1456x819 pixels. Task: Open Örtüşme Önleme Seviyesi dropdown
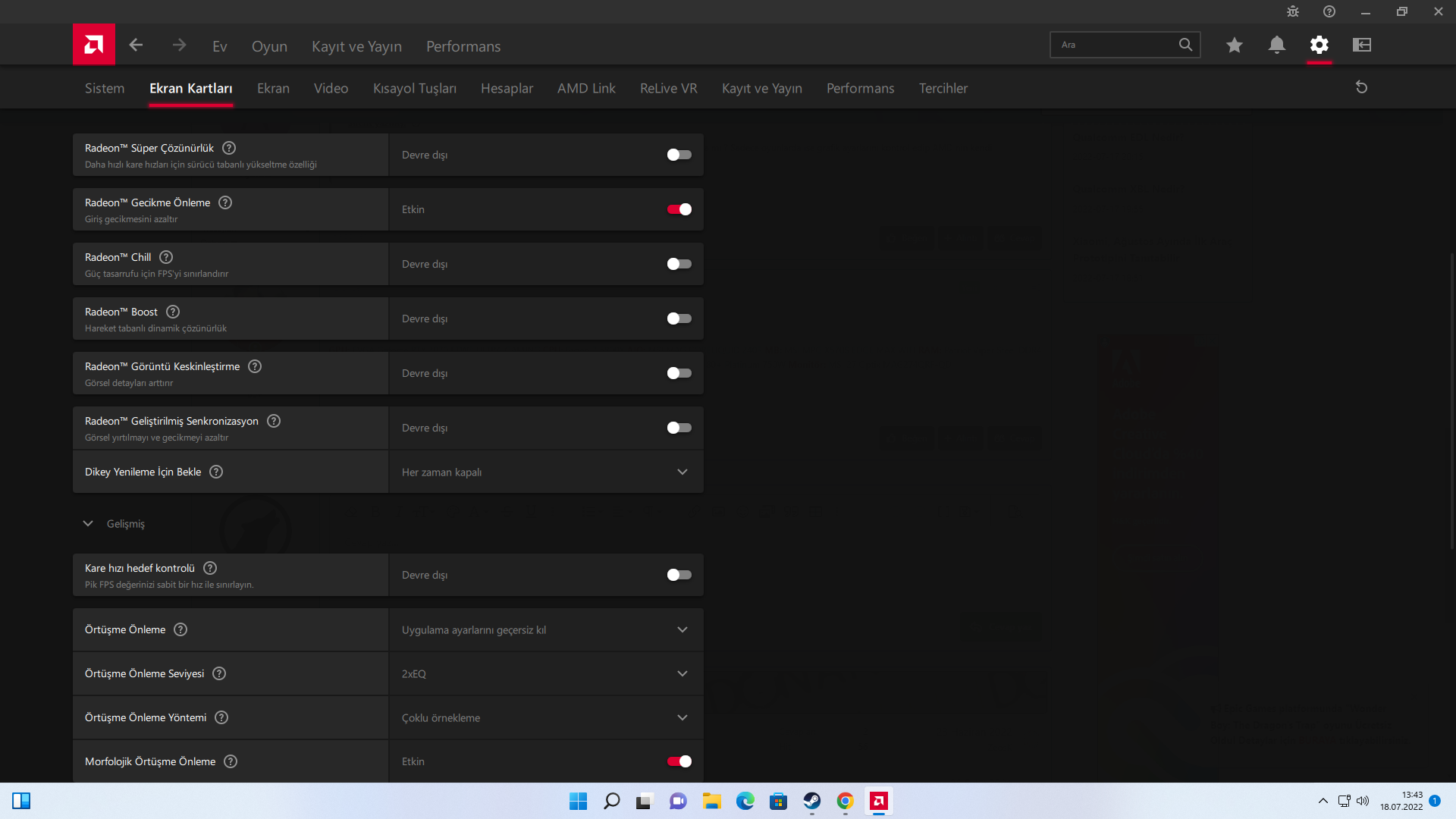[545, 674]
